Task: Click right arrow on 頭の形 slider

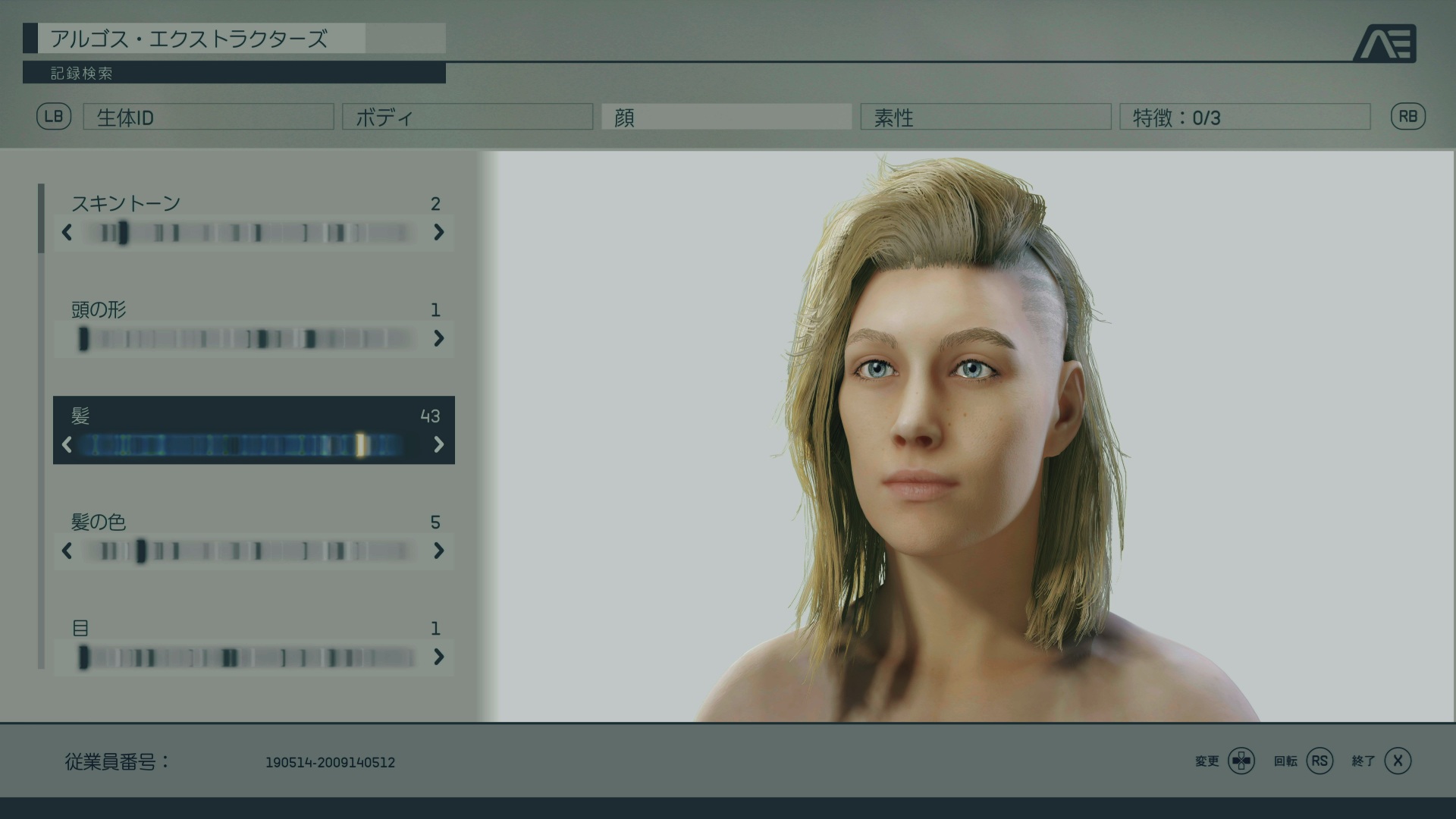Action: point(438,338)
